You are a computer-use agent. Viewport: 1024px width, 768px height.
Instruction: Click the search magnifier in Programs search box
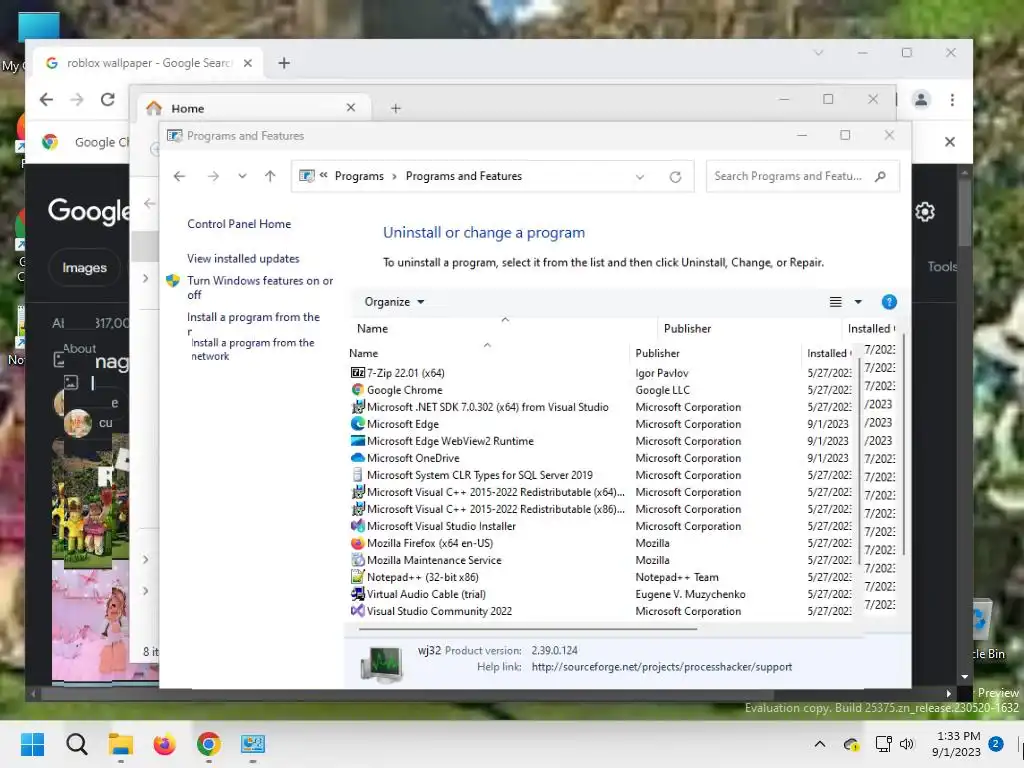coord(880,176)
